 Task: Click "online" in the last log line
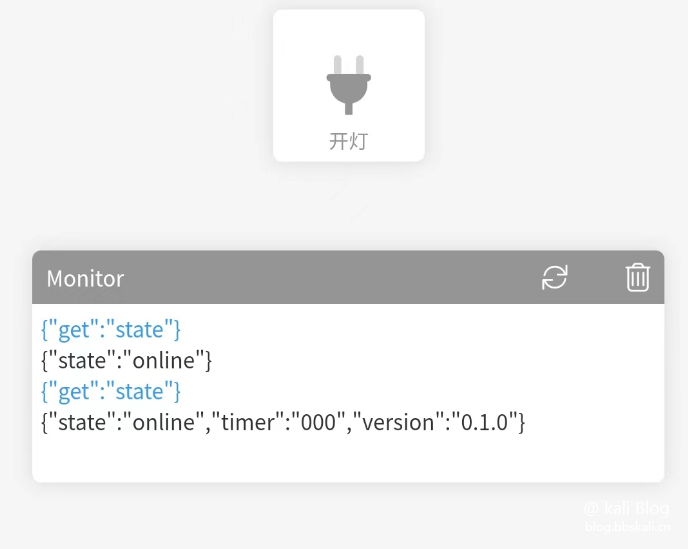(164, 422)
